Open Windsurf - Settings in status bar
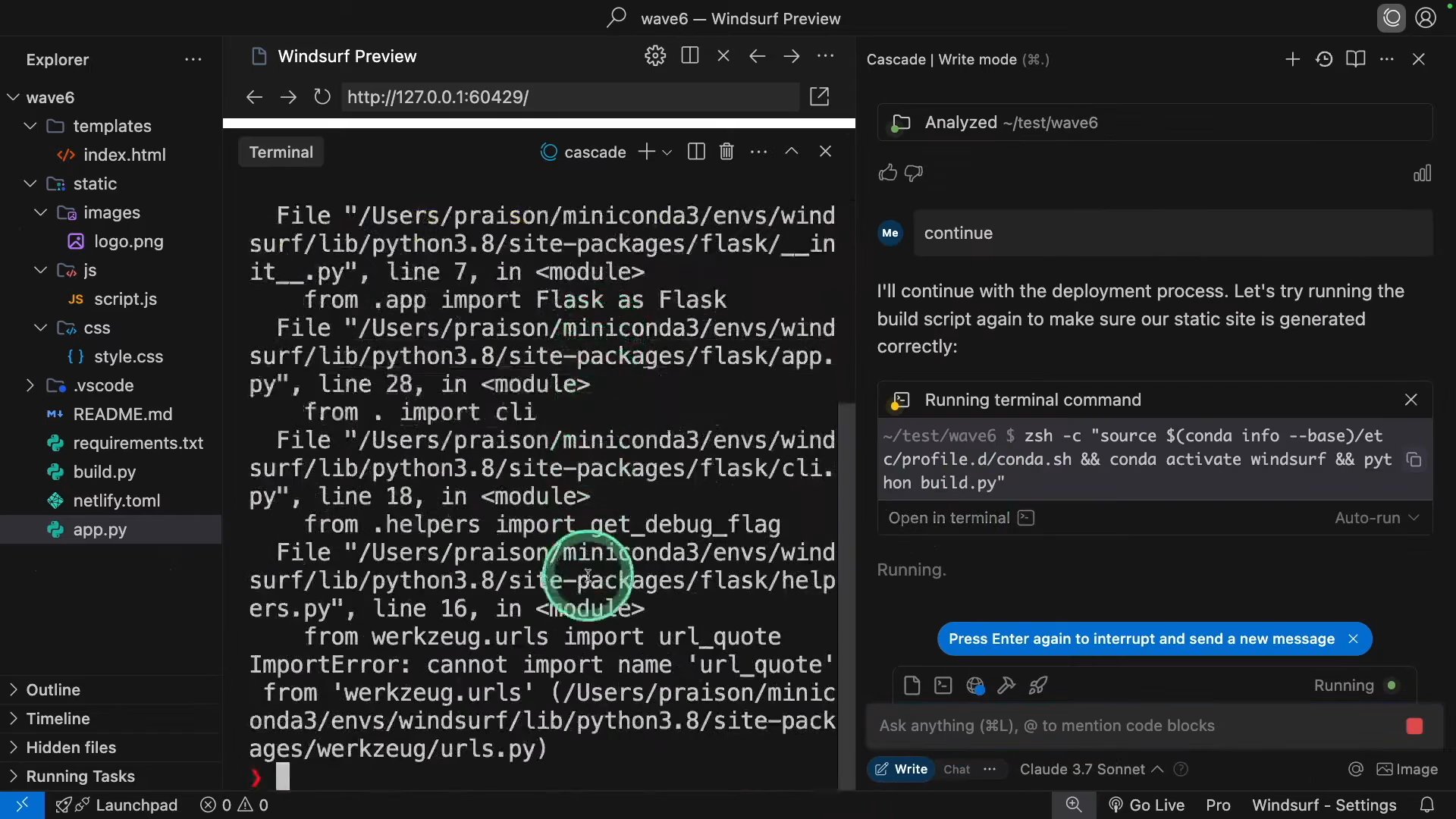This screenshot has width=1456, height=819. (1324, 805)
